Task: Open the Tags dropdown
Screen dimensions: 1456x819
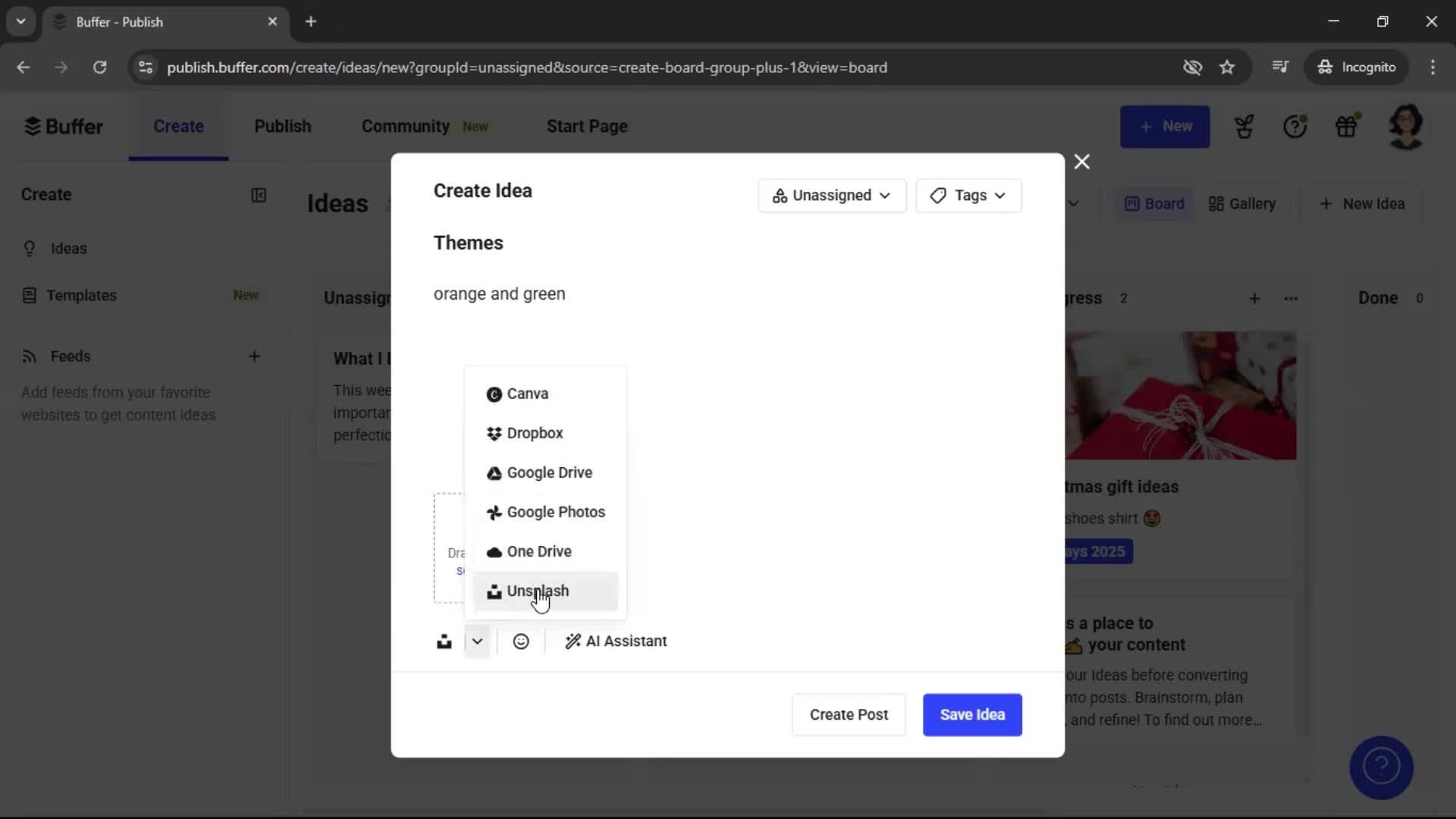Action: 969,195
